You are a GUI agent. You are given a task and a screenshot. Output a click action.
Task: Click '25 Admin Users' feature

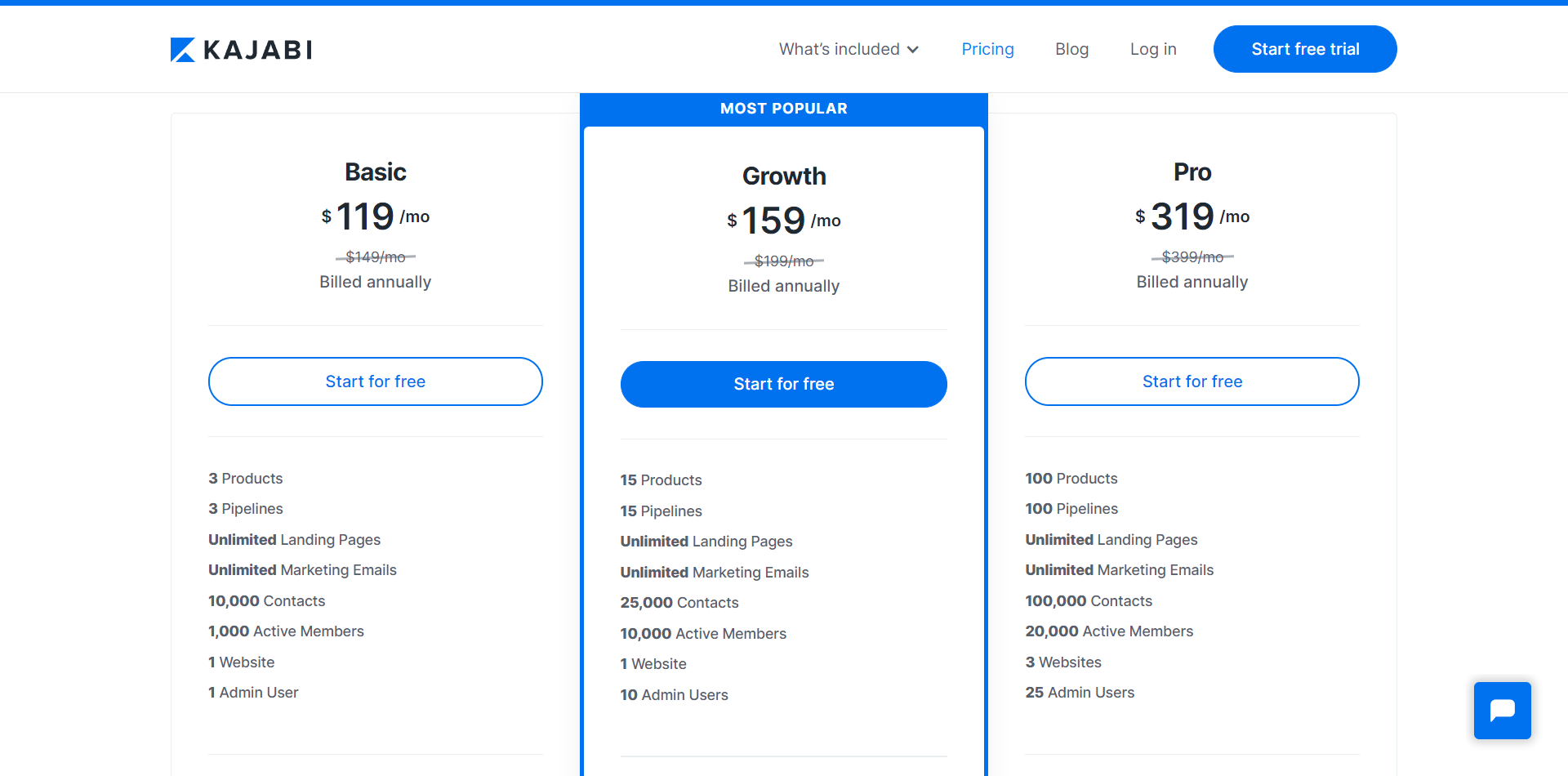tap(1080, 693)
